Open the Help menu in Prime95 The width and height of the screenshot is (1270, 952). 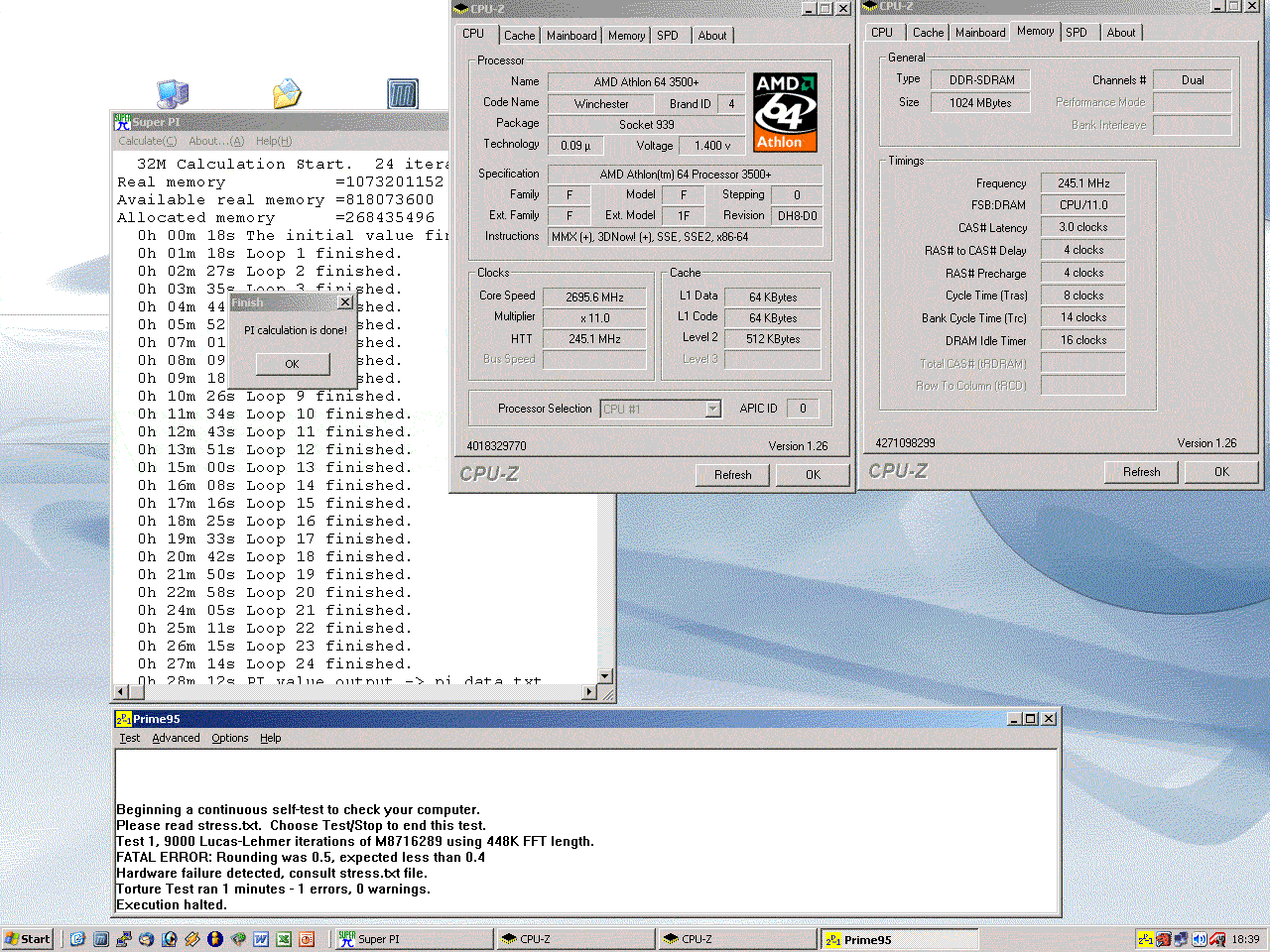point(271,738)
